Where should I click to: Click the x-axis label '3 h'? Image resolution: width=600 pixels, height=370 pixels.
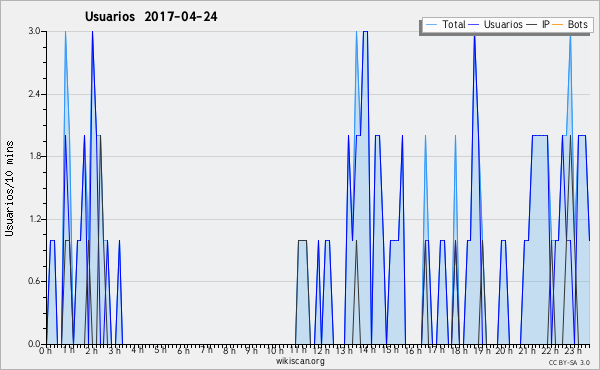[x=114, y=351]
